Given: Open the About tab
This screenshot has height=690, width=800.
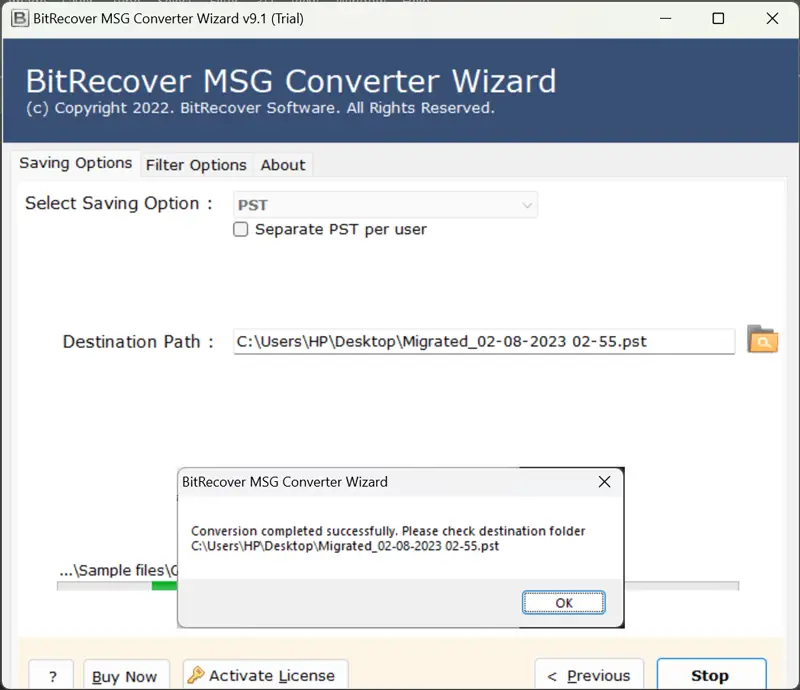Looking at the screenshot, I should click(x=283, y=165).
